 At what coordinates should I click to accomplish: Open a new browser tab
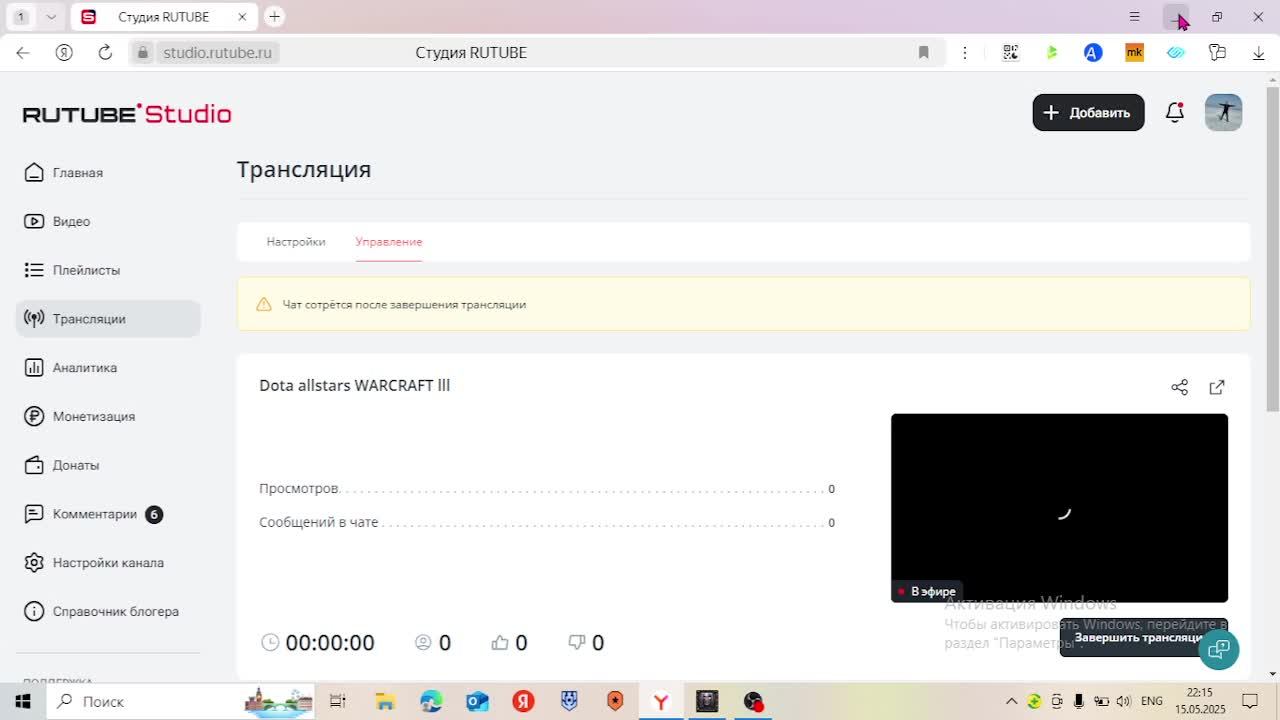pyautogui.click(x=274, y=17)
